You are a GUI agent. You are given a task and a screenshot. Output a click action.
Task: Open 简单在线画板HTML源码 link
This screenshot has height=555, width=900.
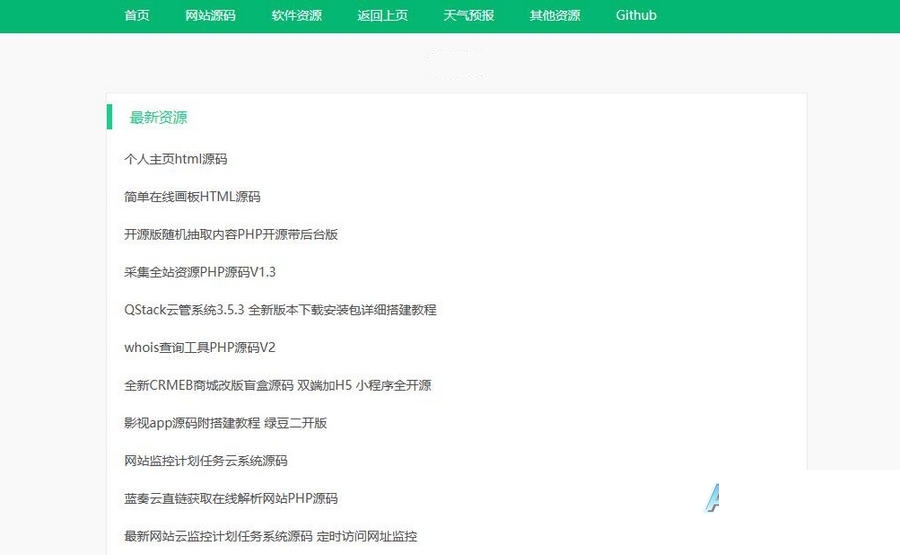click(x=192, y=197)
